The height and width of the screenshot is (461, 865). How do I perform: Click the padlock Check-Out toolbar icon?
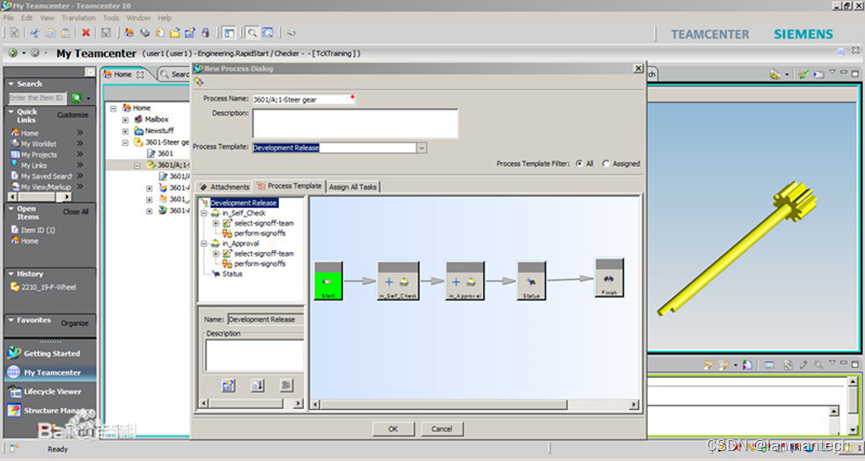(x=205, y=33)
